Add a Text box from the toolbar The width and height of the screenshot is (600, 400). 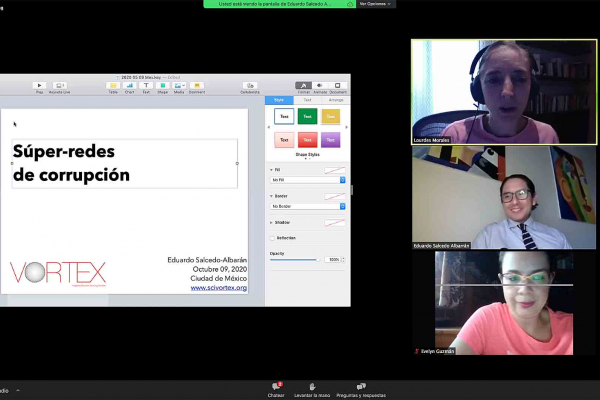click(146, 86)
